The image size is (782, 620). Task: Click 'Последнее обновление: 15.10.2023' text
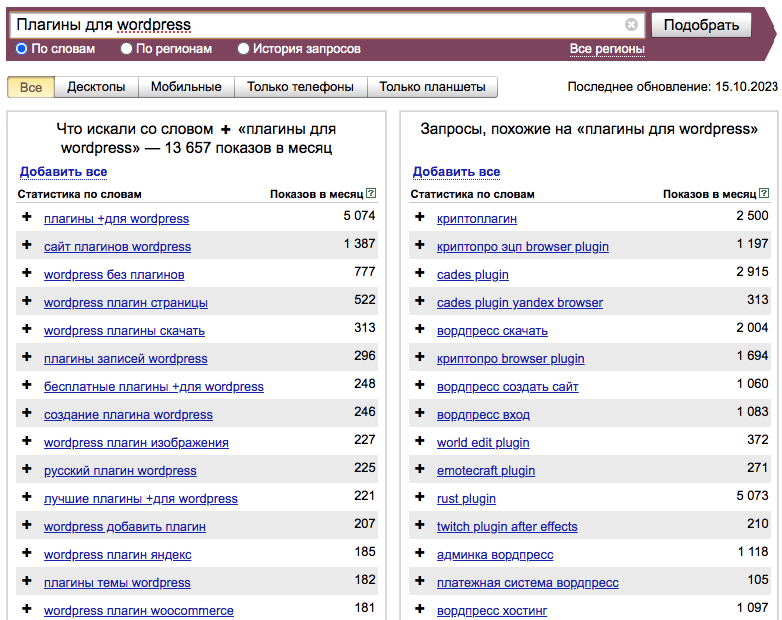point(672,87)
